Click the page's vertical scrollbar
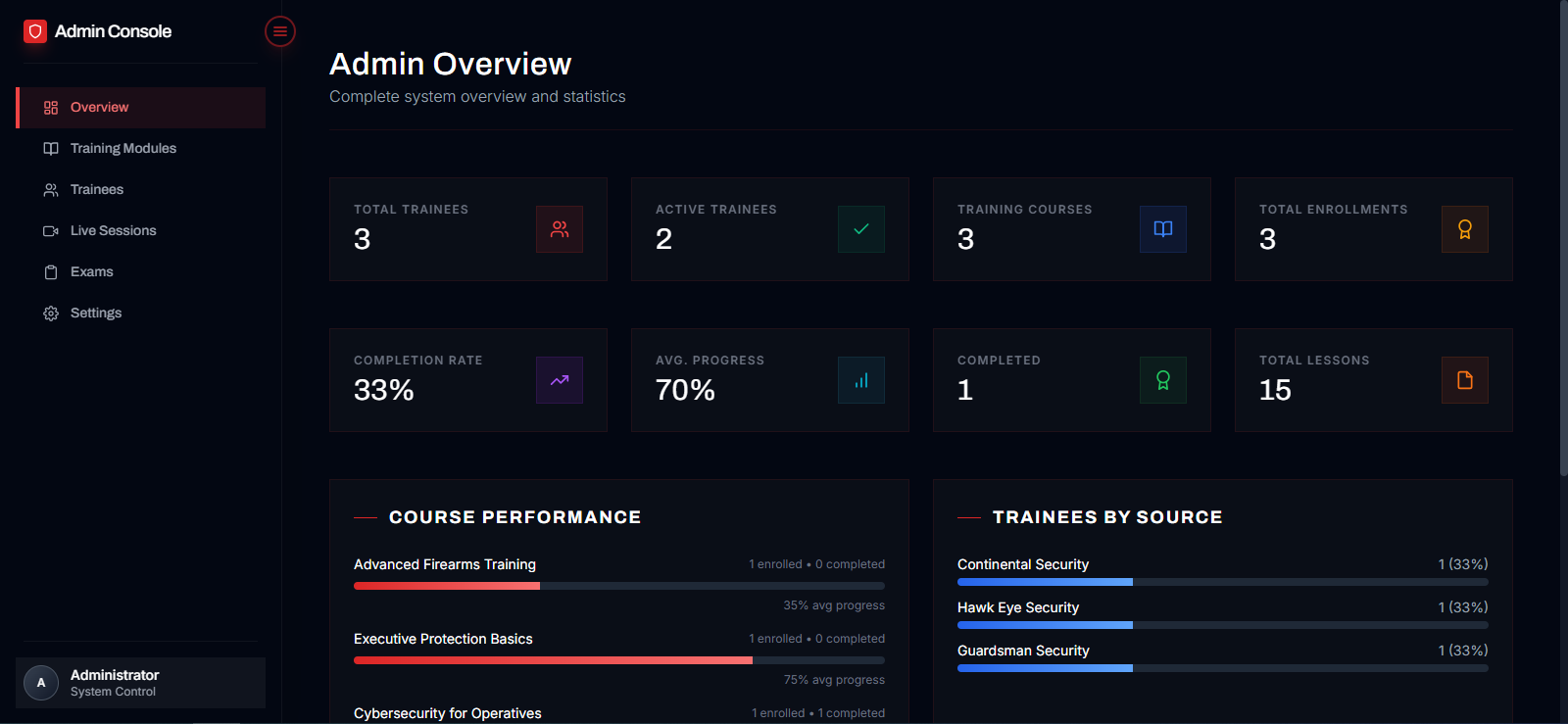1568x724 pixels. tap(1563, 235)
